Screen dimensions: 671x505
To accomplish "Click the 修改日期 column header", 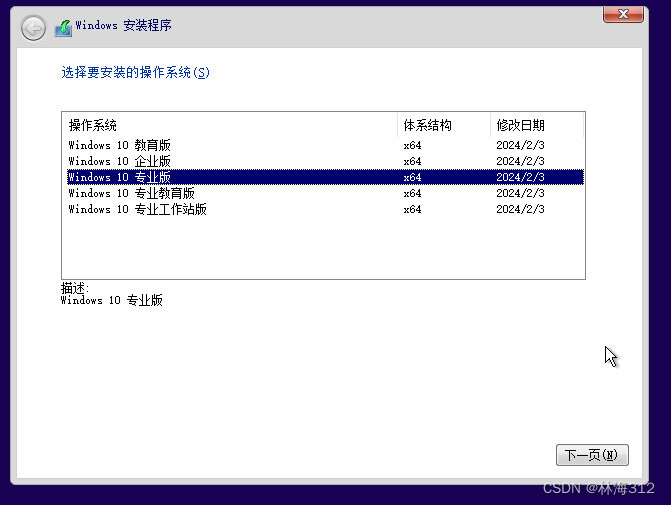I will click(x=537, y=125).
